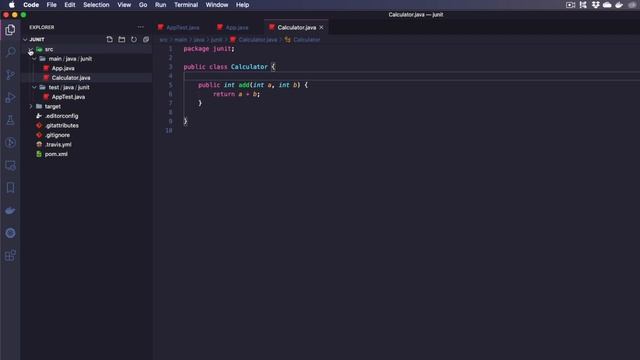Collapse the JUNIT project section
This screenshot has height=360, width=640.
[x=25, y=40]
